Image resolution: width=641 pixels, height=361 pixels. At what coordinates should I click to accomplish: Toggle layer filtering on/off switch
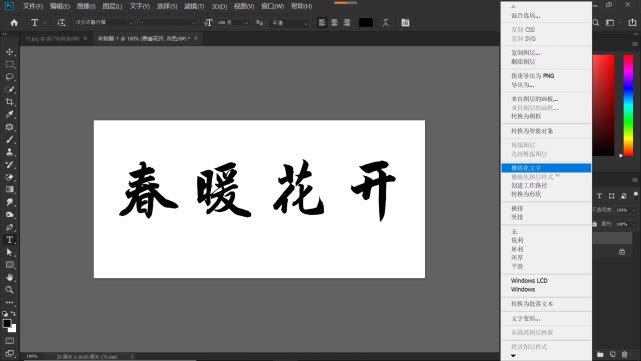click(x=636, y=194)
